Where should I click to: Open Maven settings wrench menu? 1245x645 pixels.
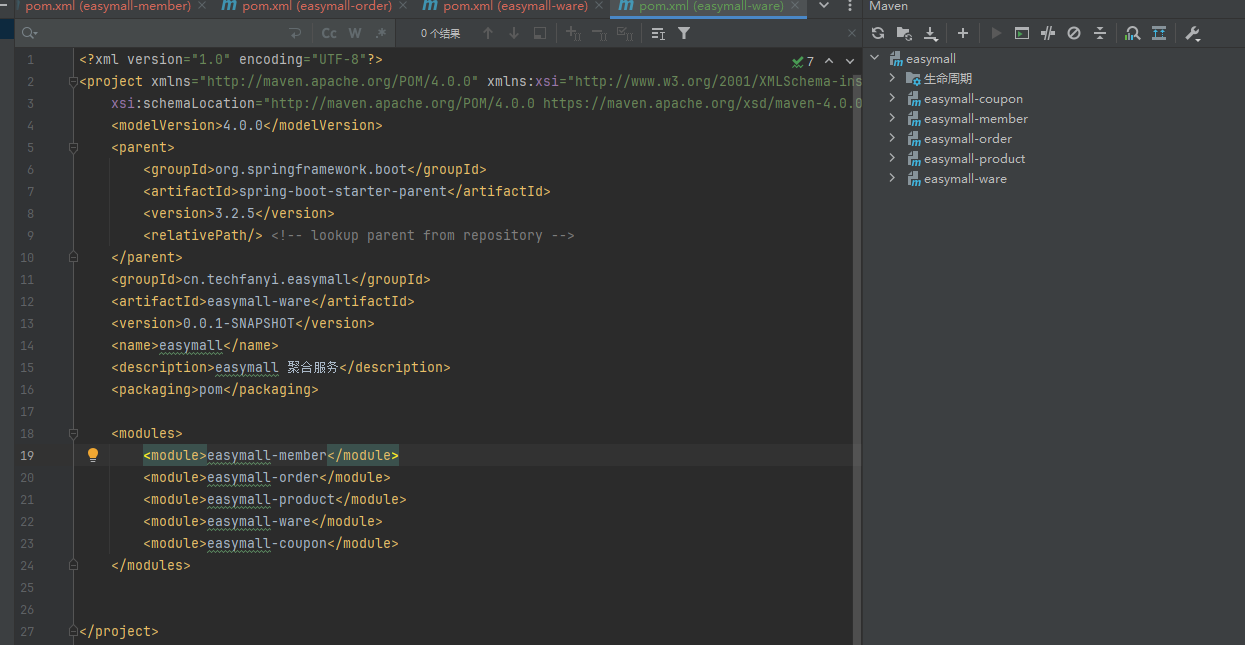point(1192,33)
